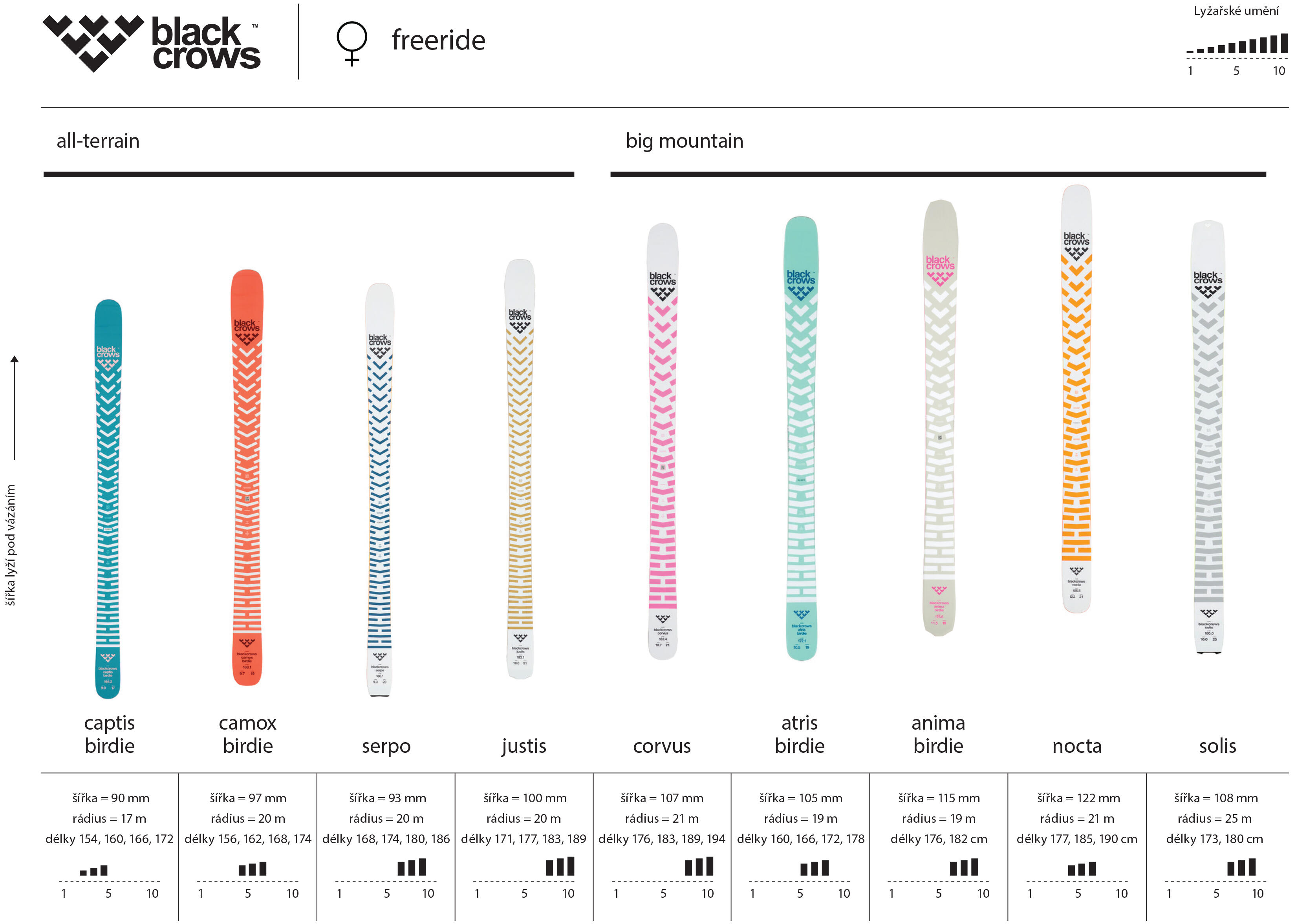Select the pink corvus ski image
Image resolution: width=1296 pixels, height=924 pixels.
point(662,441)
